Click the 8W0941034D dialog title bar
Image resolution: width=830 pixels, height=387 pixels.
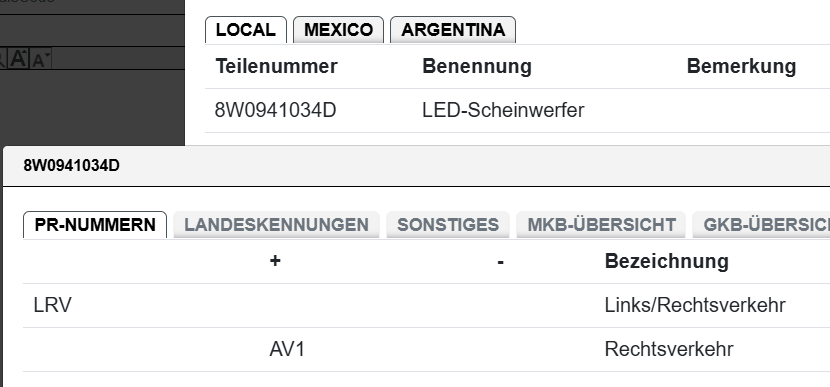coord(417,166)
